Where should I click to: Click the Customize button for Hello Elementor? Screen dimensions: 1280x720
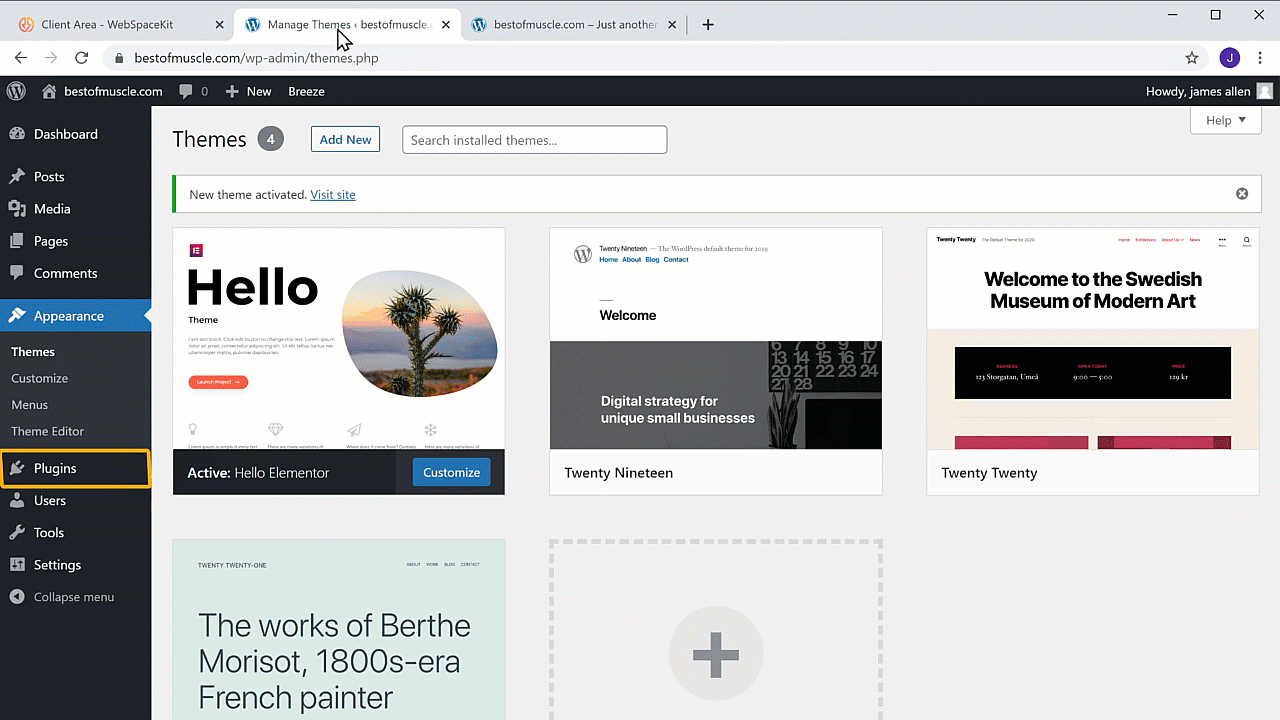[451, 473]
